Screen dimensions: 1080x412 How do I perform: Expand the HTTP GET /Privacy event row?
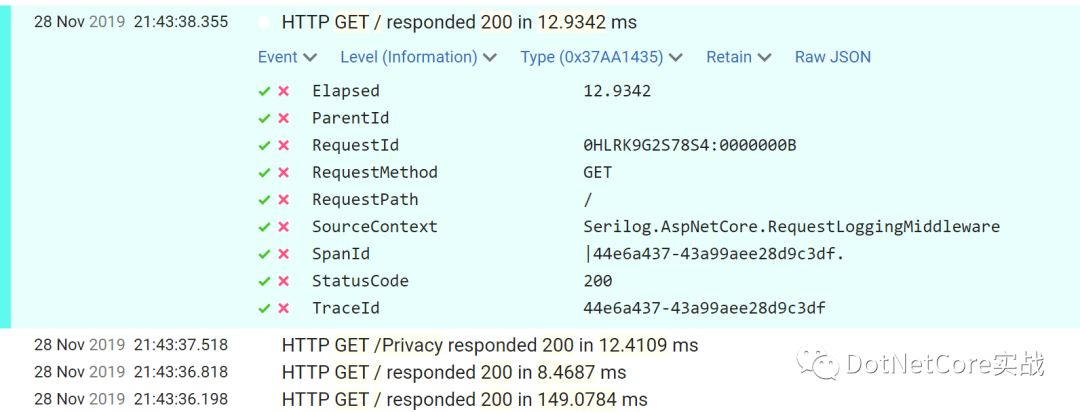coord(490,344)
